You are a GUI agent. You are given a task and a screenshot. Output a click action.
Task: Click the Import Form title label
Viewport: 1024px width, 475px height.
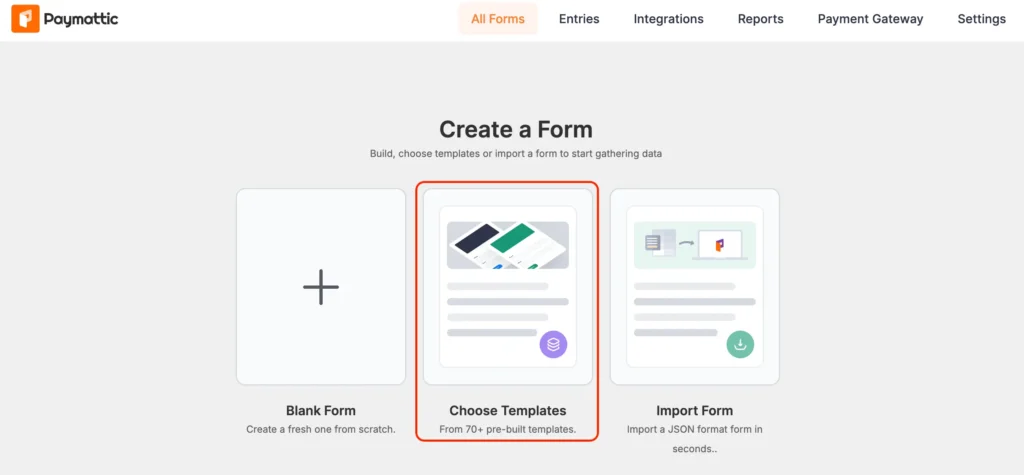(695, 411)
